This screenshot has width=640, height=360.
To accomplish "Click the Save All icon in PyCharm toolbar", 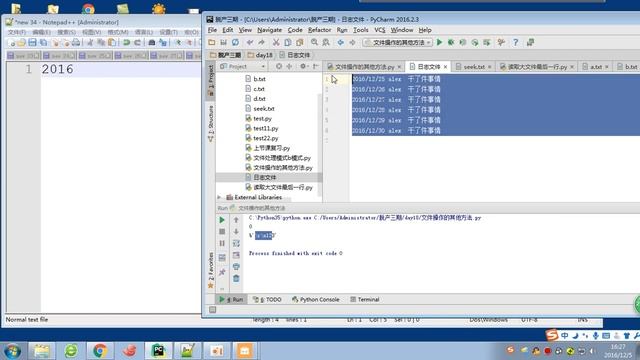I will click(223, 42).
